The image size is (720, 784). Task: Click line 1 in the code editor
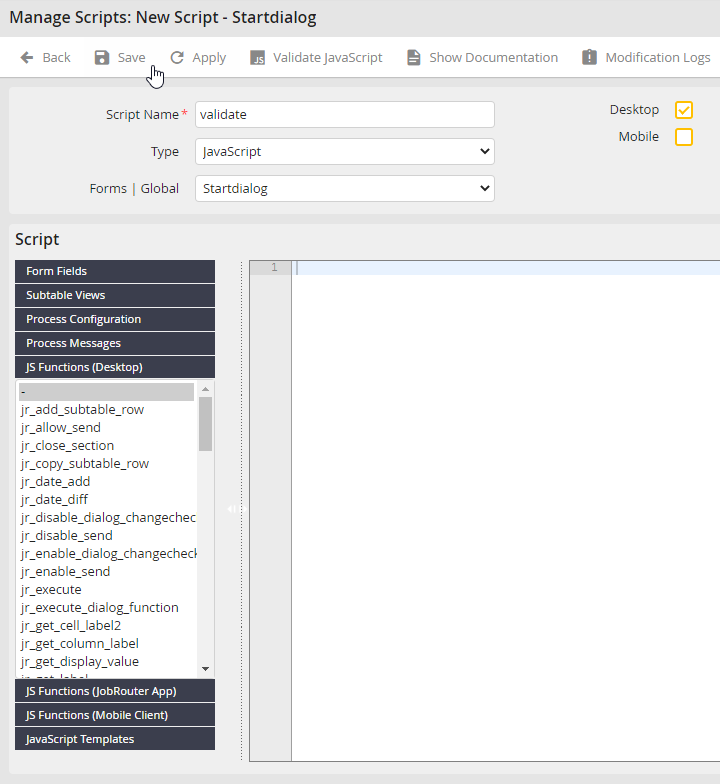click(506, 268)
